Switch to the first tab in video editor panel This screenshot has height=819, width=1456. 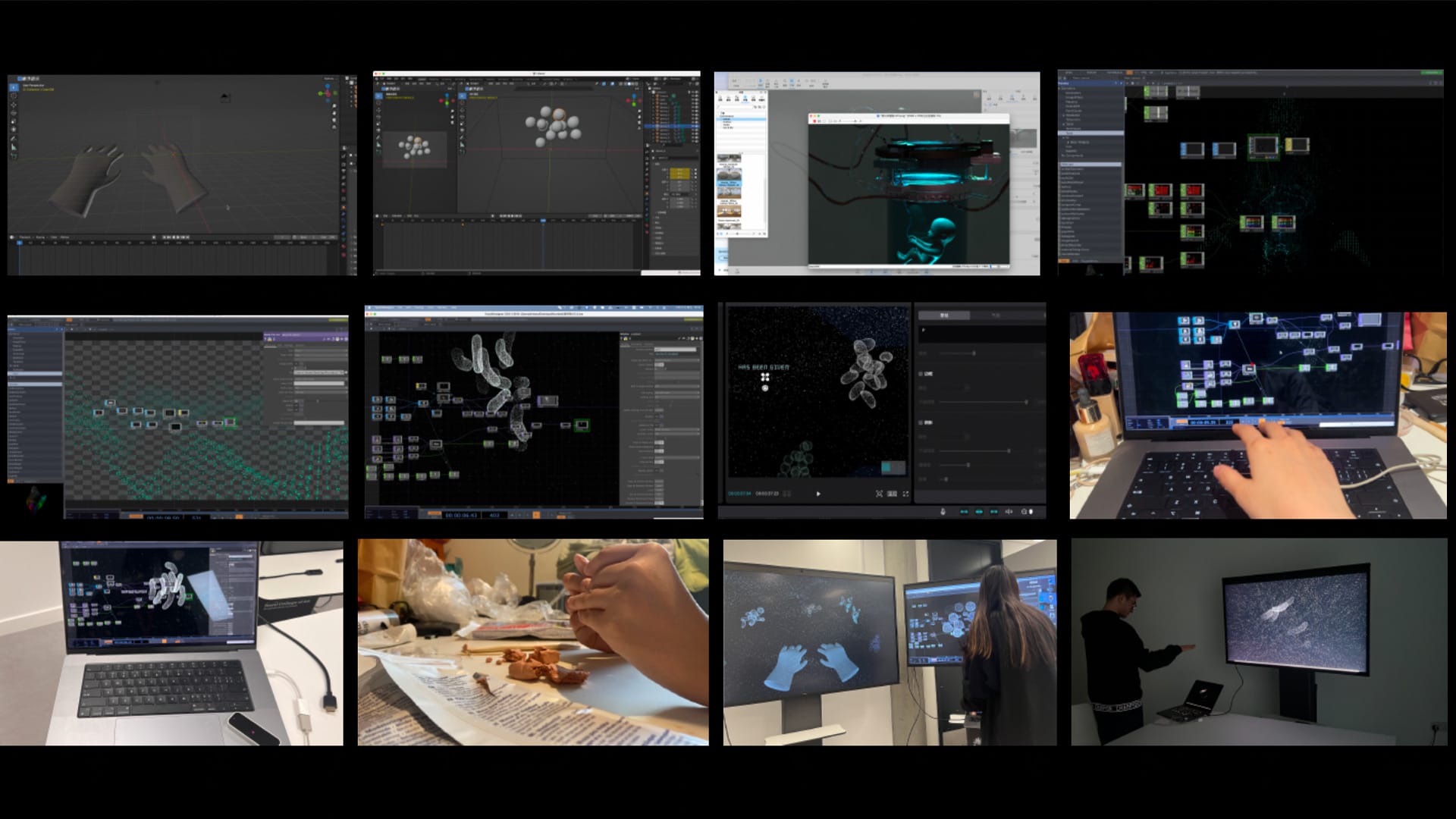pyautogui.click(x=944, y=315)
